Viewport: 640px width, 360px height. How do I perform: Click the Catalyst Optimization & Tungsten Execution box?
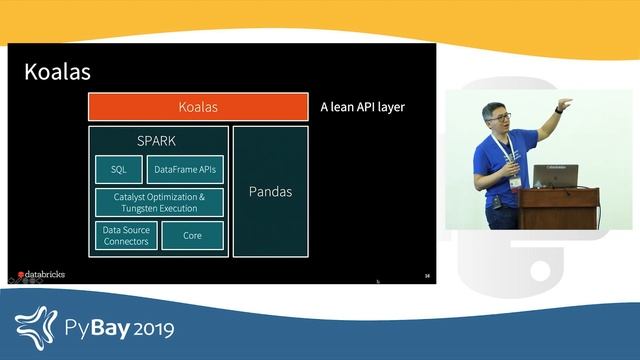point(159,202)
